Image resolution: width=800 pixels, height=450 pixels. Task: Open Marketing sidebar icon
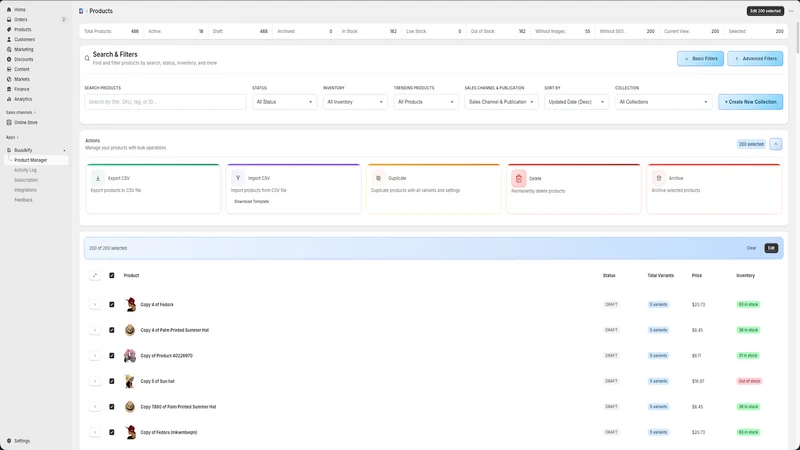click(9, 49)
